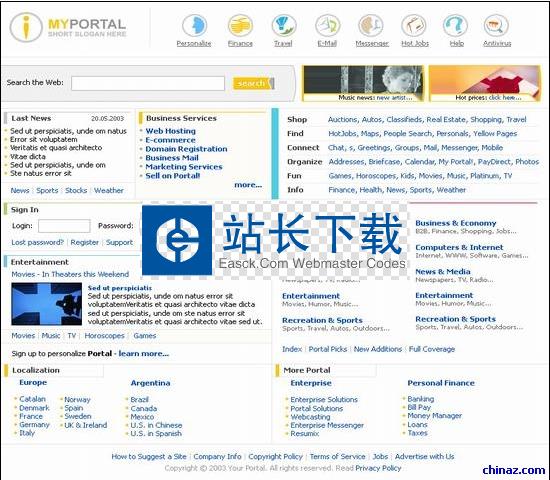This screenshot has width=550, height=480.
Task: Click the Help question mark icon
Action: pyautogui.click(x=455, y=25)
